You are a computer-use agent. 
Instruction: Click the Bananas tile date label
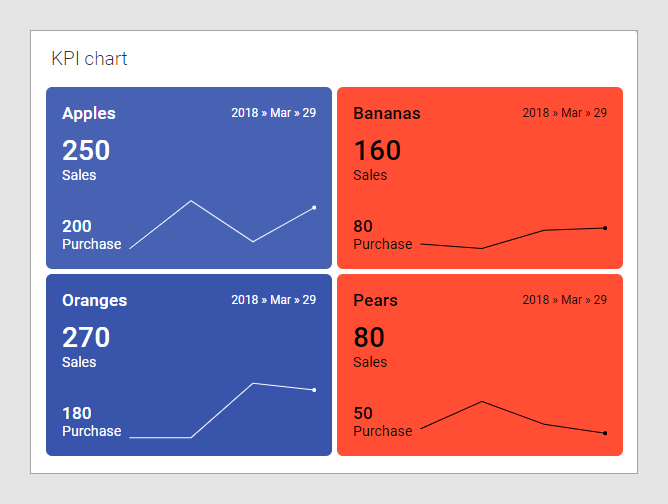pos(564,113)
